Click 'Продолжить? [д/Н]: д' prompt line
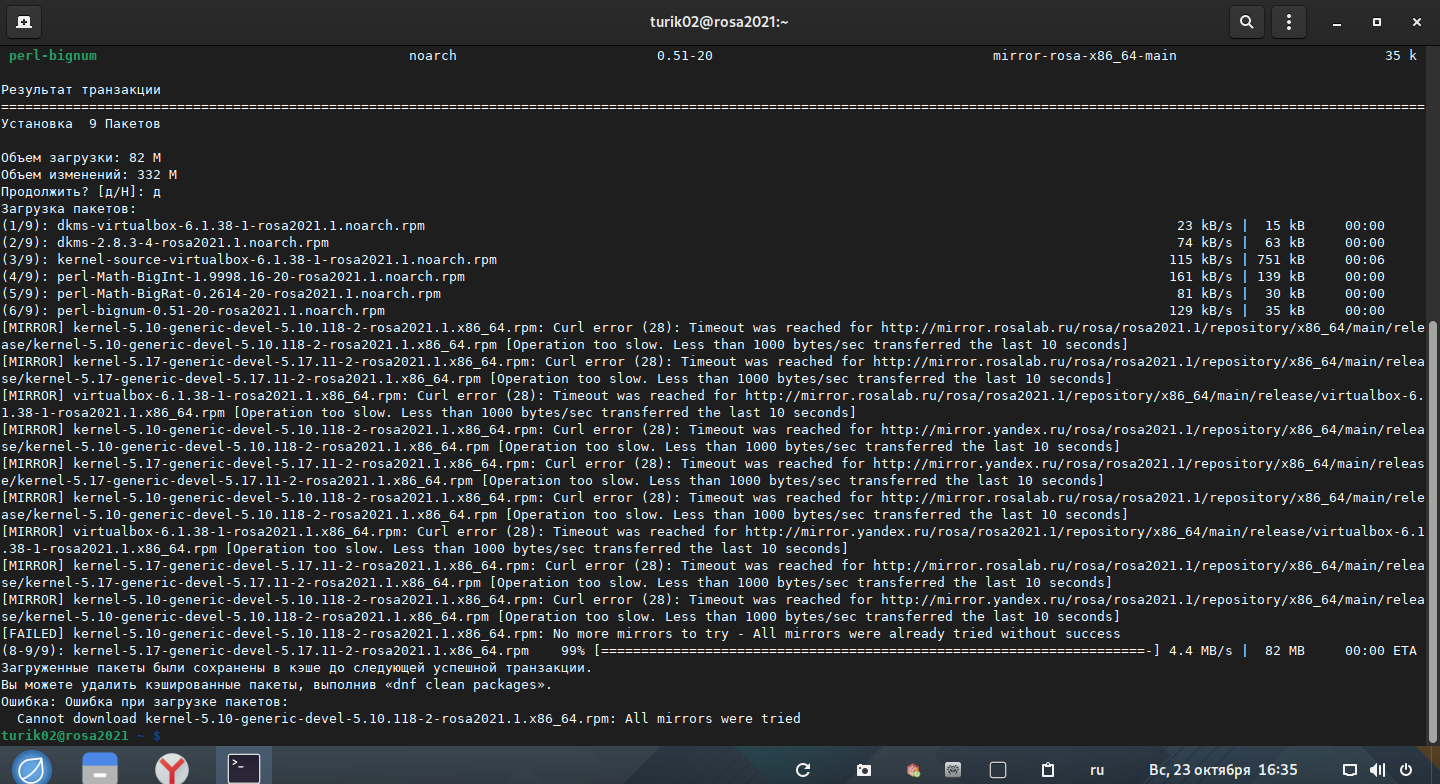This screenshot has width=1440, height=784. click(x=81, y=192)
